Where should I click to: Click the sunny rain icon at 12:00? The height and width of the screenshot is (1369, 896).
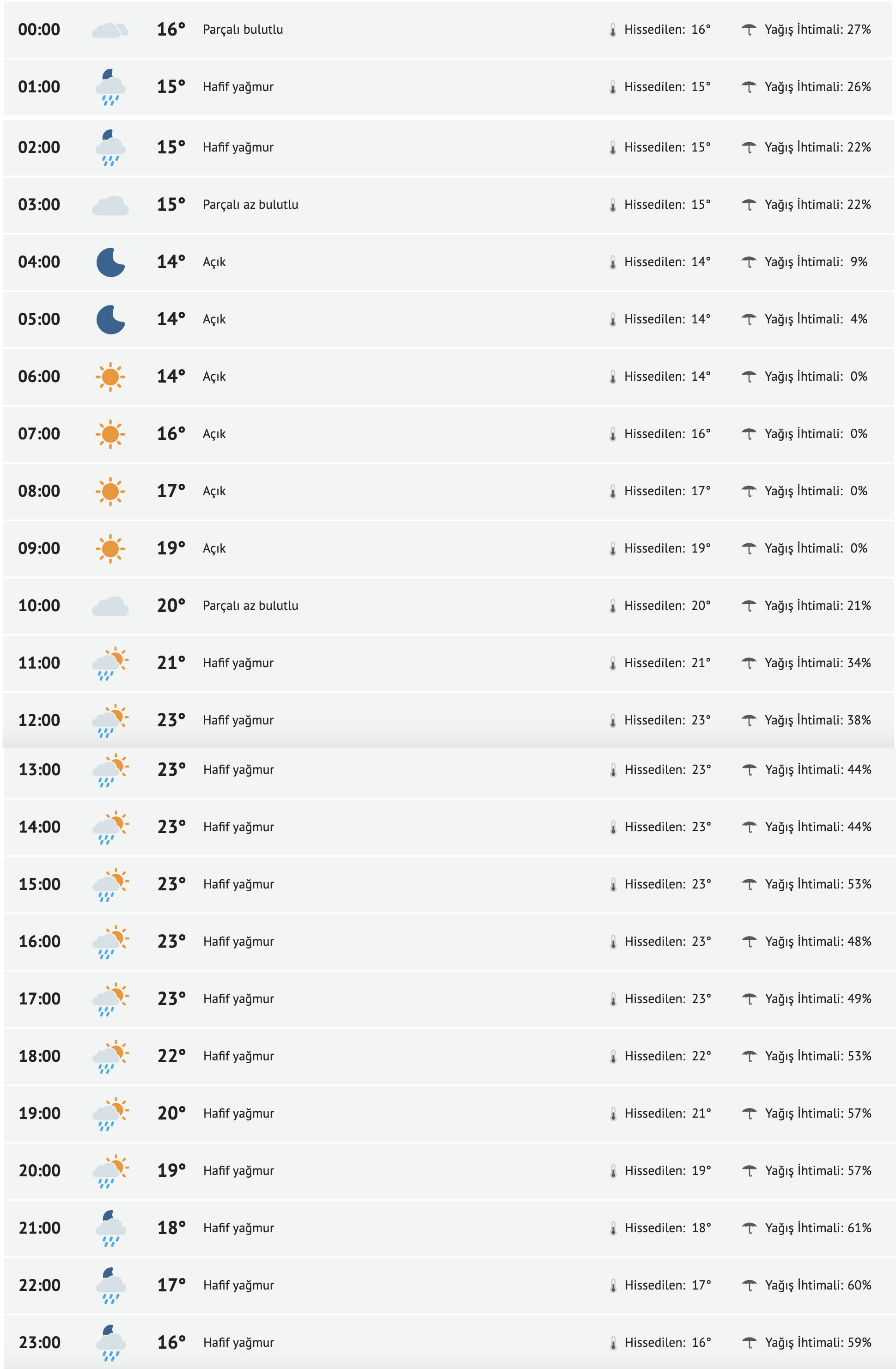pos(110,720)
